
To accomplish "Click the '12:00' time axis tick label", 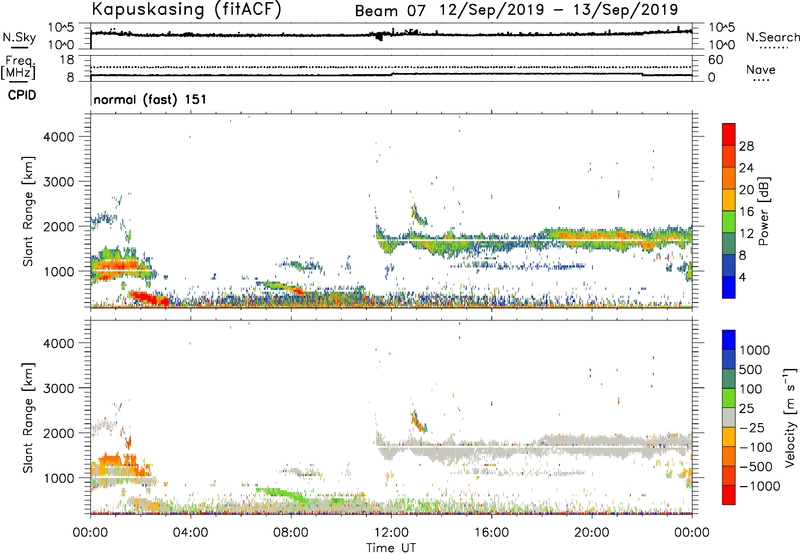I will [x=391, y=533].
